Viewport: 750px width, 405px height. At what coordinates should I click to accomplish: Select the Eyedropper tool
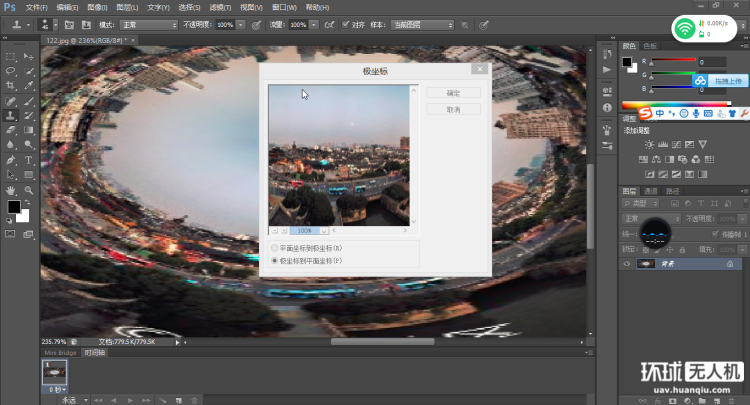pyautogui.click(x=29, y=86)
